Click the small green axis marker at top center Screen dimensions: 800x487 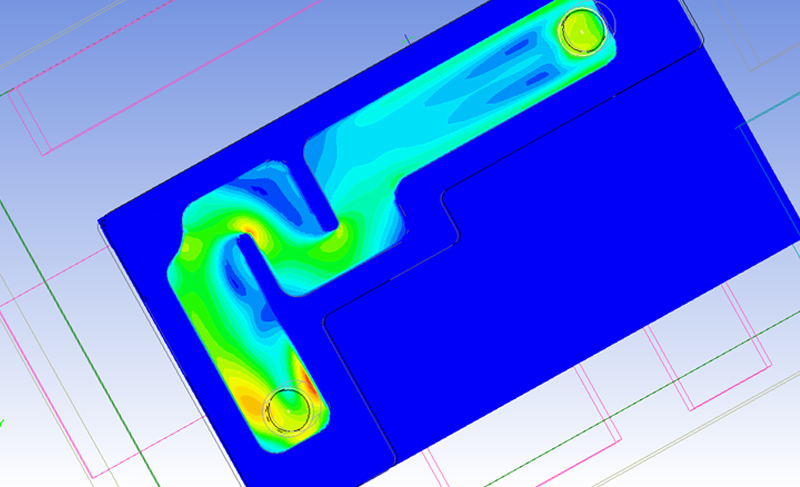pos(406,40)
